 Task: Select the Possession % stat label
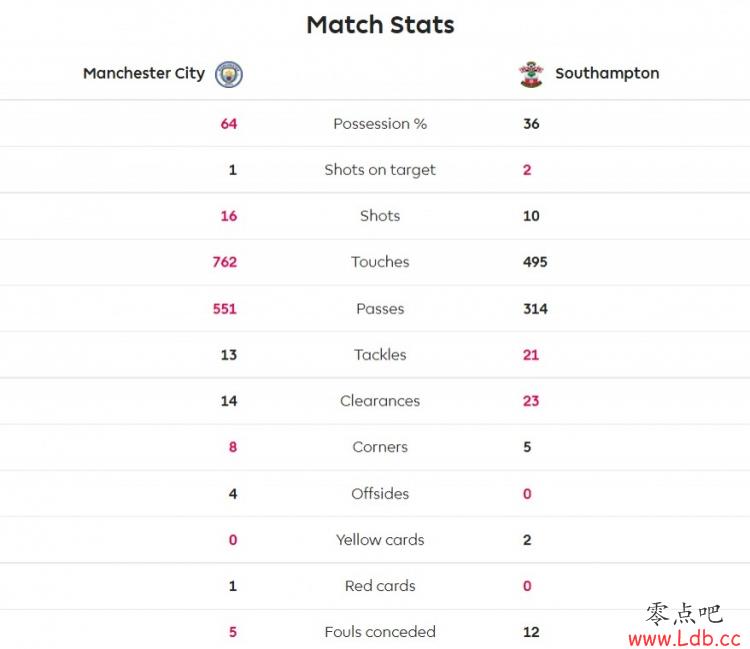point(380,124)
